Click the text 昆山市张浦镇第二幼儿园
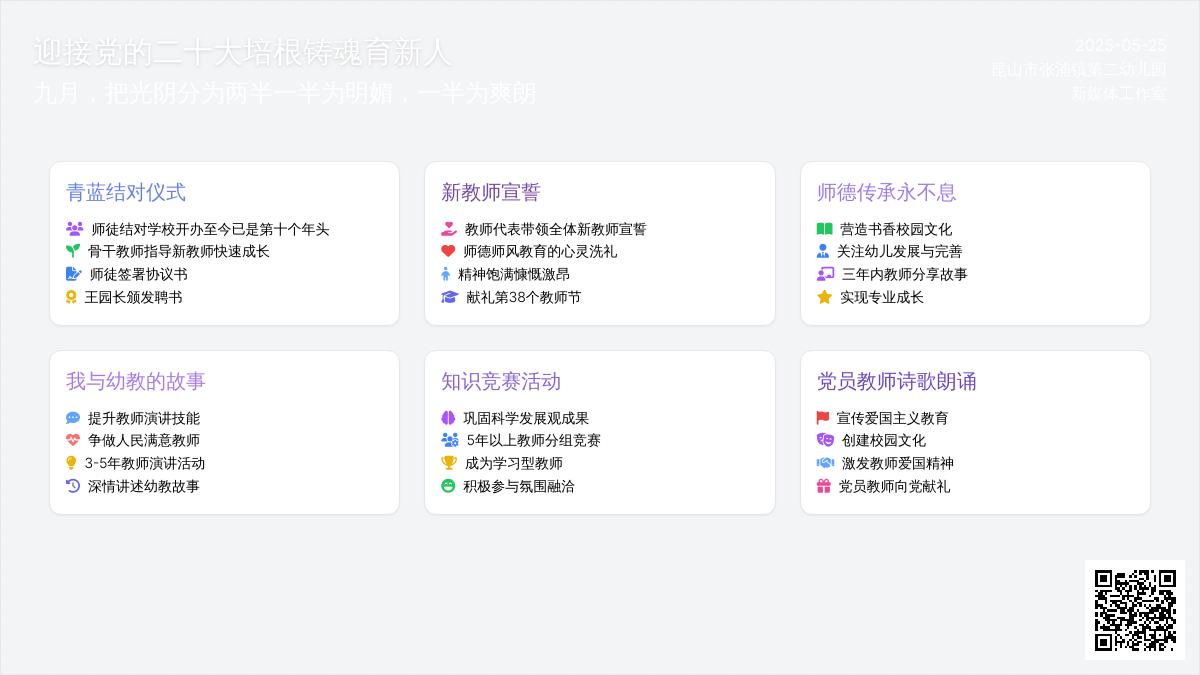The width and height of the screenshot is (1200, 675). (1079, 70)
